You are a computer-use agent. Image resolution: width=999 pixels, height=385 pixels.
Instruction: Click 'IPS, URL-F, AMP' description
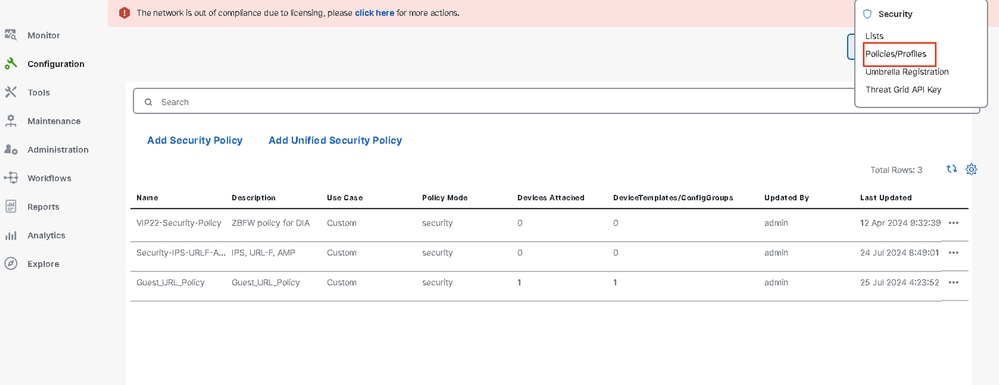point(263,252)
